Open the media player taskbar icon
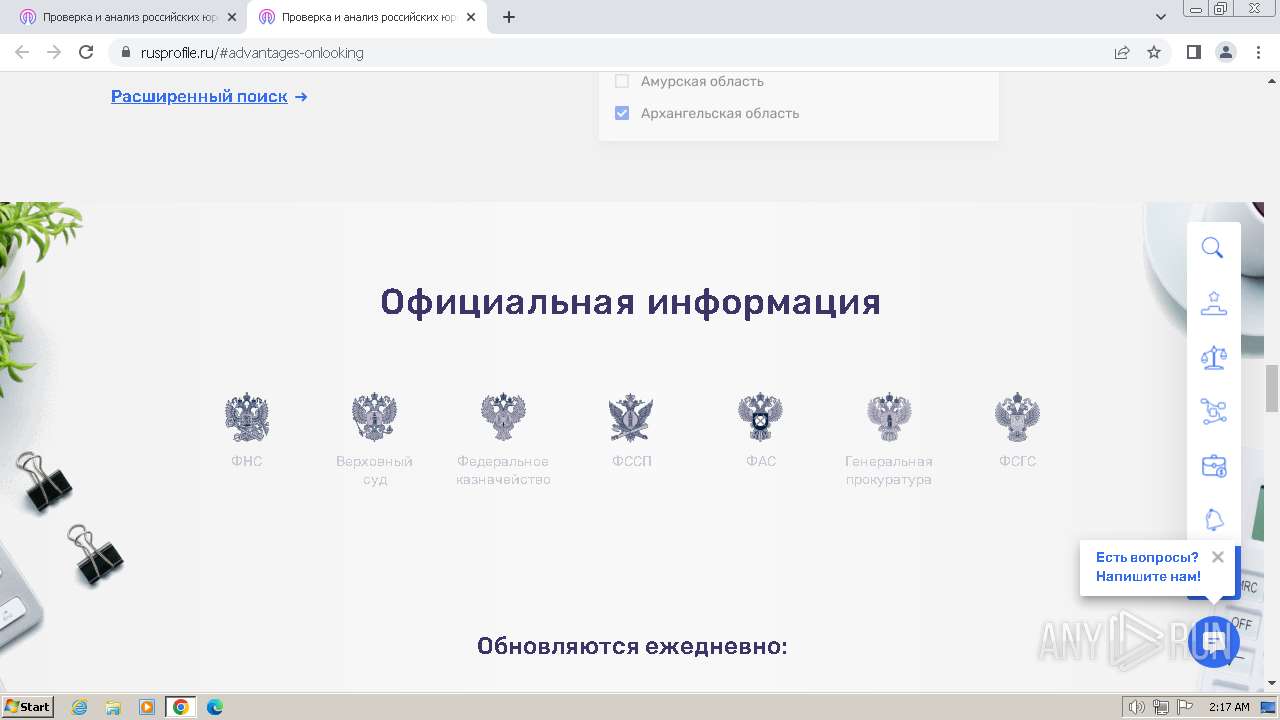1280x720 pixels. pos(147,707)
